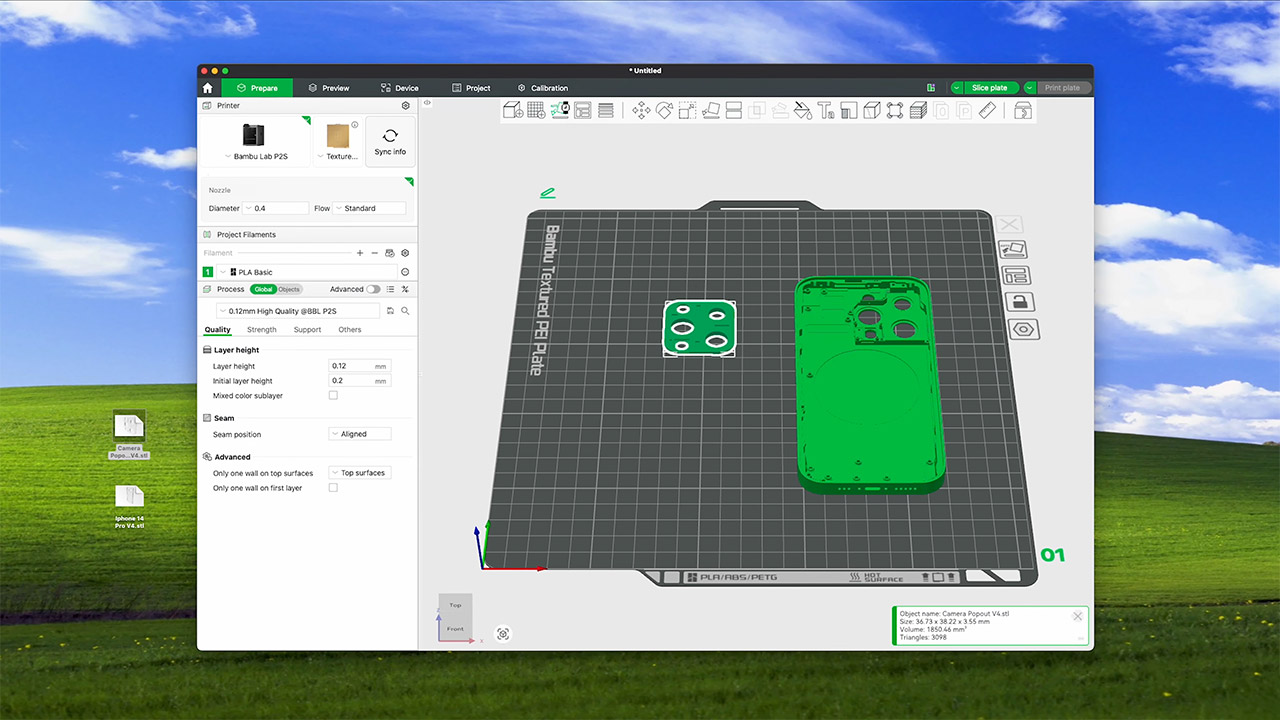Select the Scale tool in toolbar
1280x720 pixels.
687,110
